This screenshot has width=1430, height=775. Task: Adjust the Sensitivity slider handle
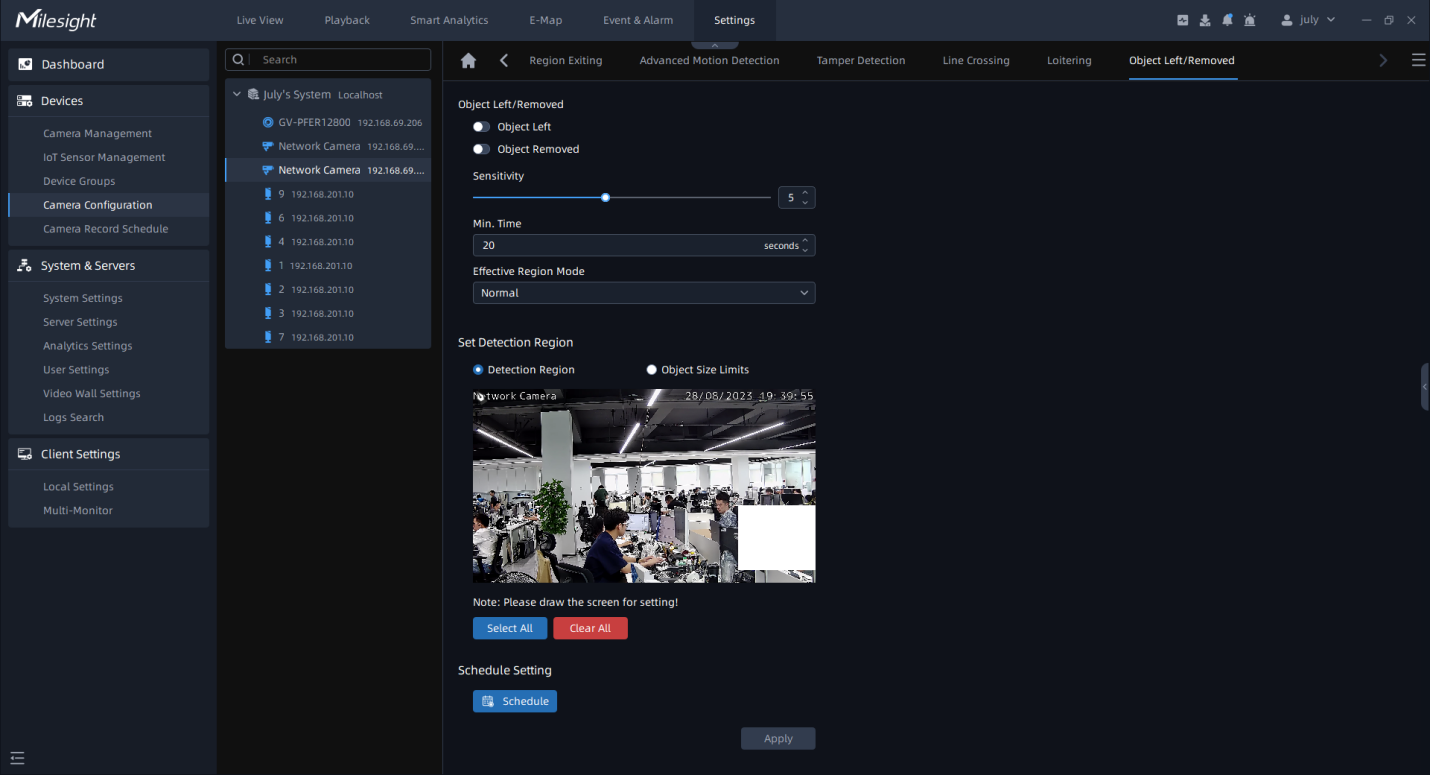tap(606, 198)
